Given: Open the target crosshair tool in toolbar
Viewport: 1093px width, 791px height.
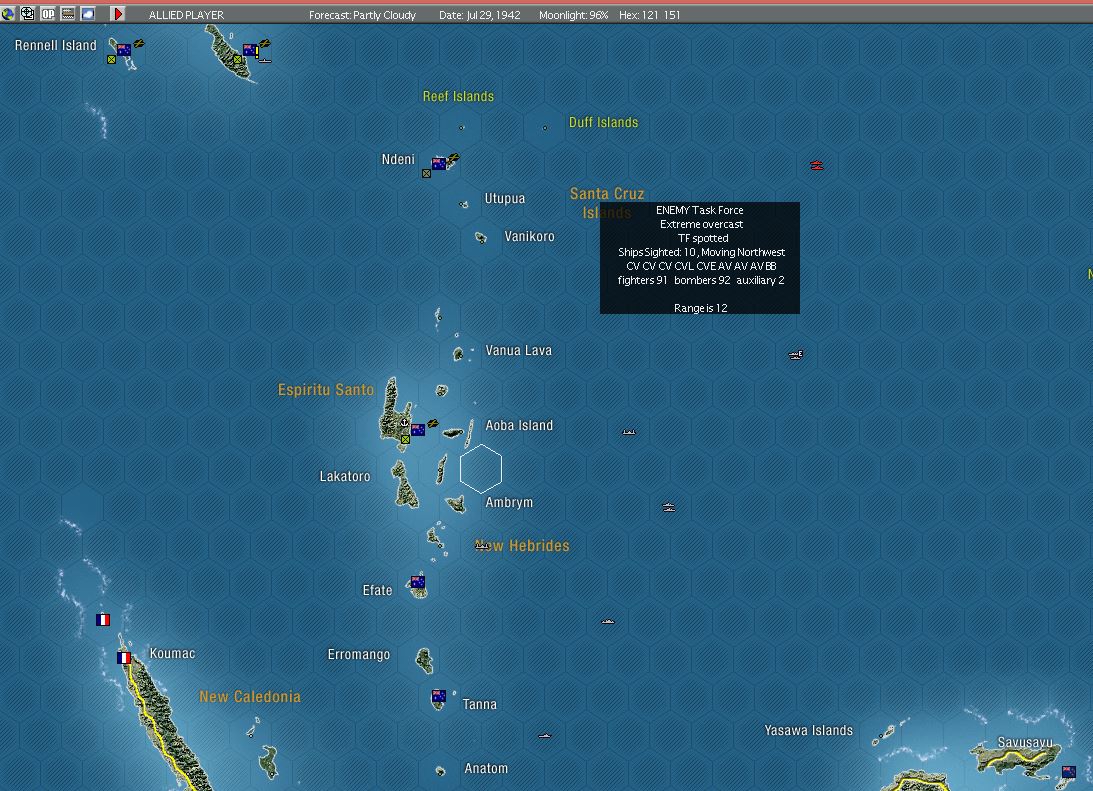Looking at the screenshot, I should 27,13.
